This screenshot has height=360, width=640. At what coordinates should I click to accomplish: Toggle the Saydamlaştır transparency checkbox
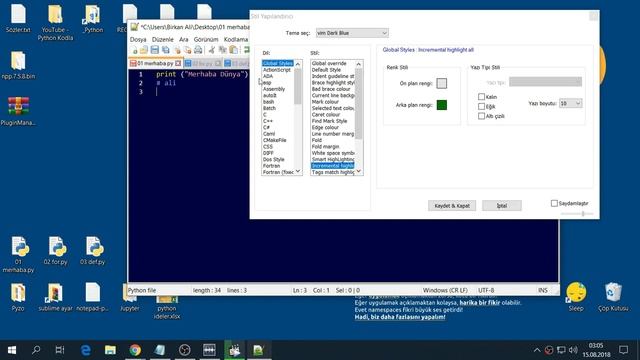tap(554, 203)
